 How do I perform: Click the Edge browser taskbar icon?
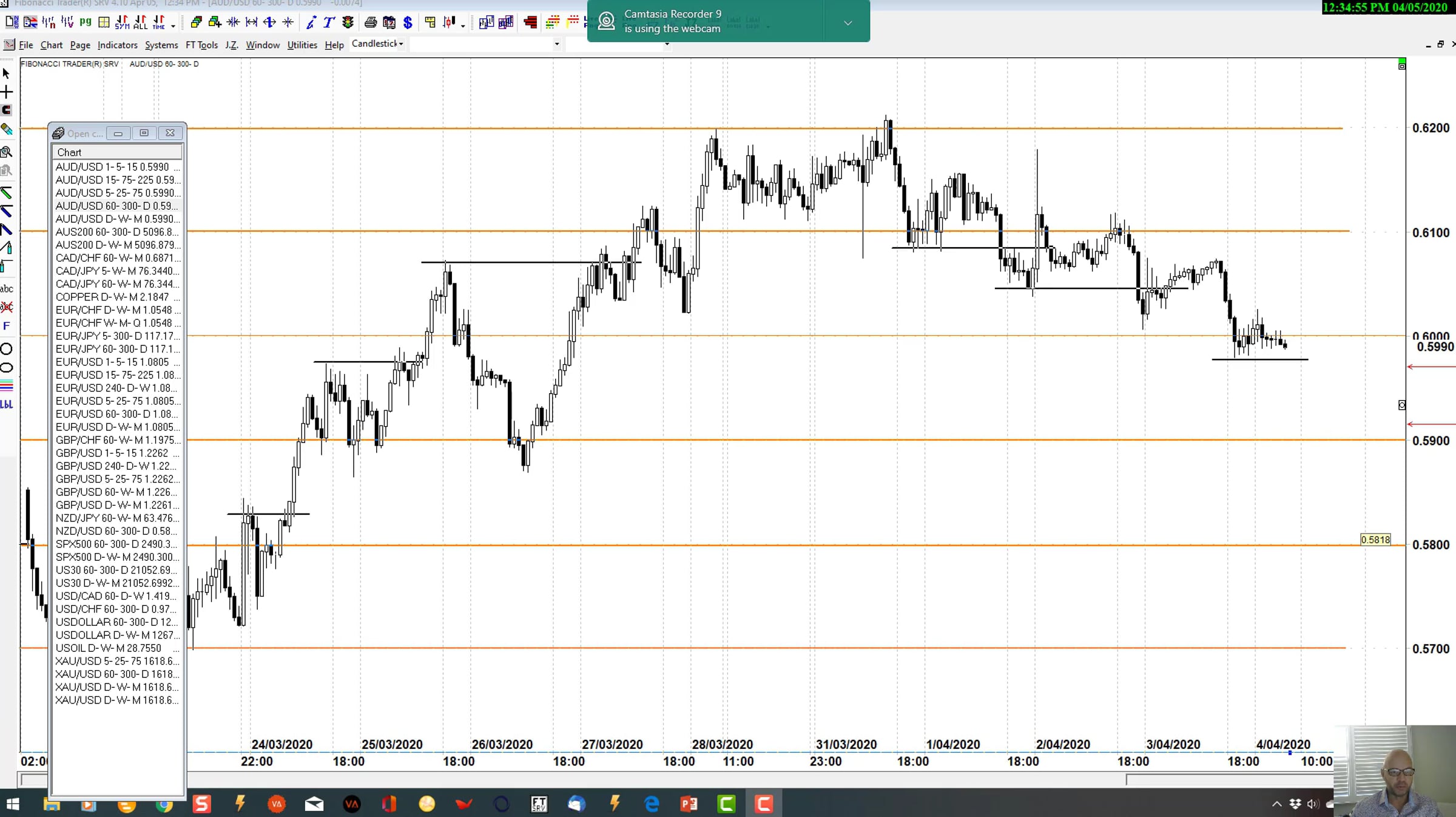pos(652,804)
